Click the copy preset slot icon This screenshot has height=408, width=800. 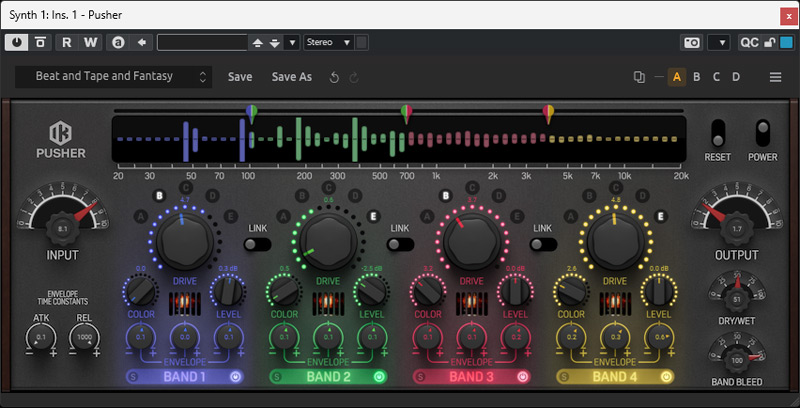click(639, 78)
